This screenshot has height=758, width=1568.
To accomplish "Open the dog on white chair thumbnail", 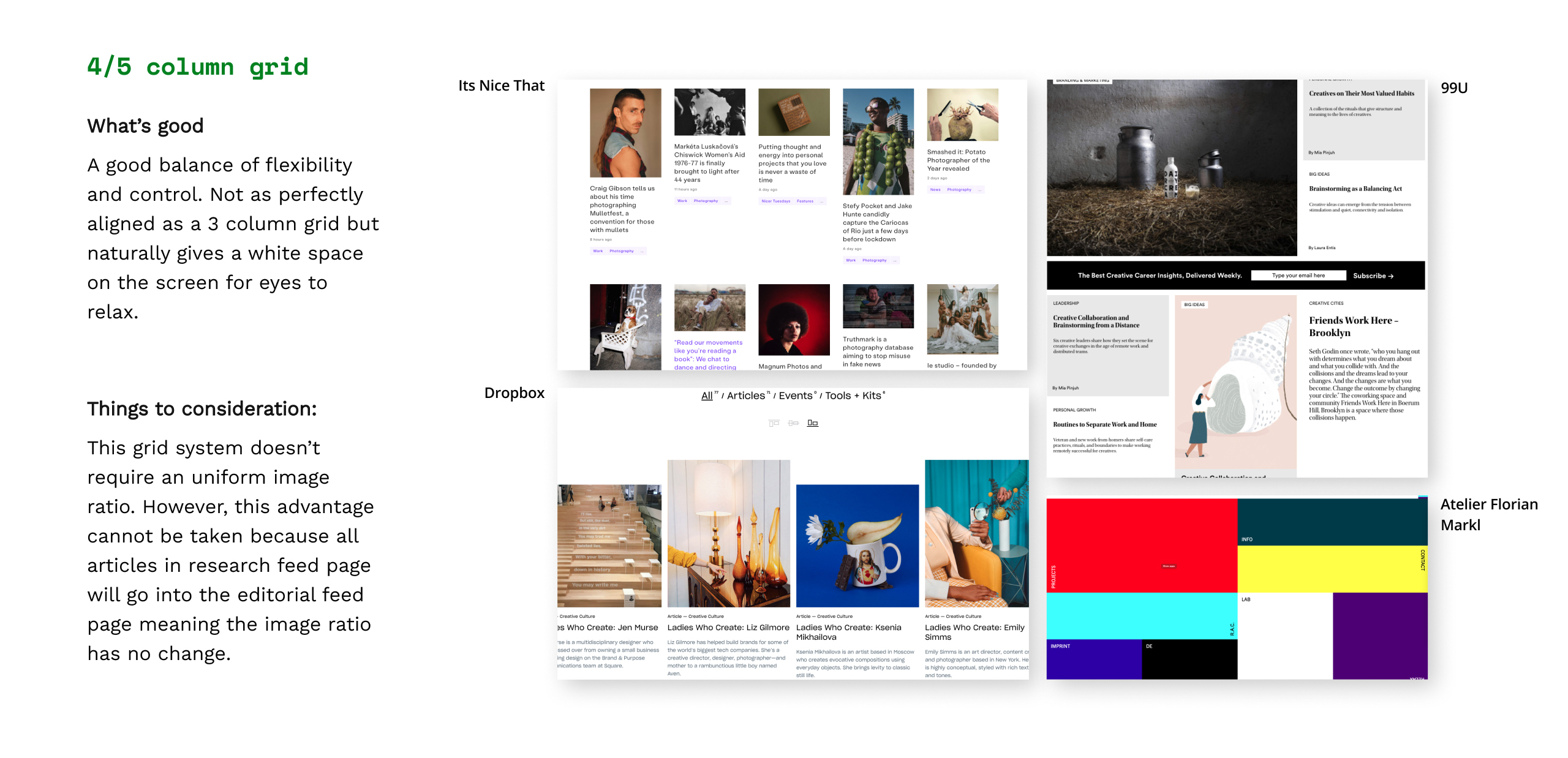I will click(625, 327).
